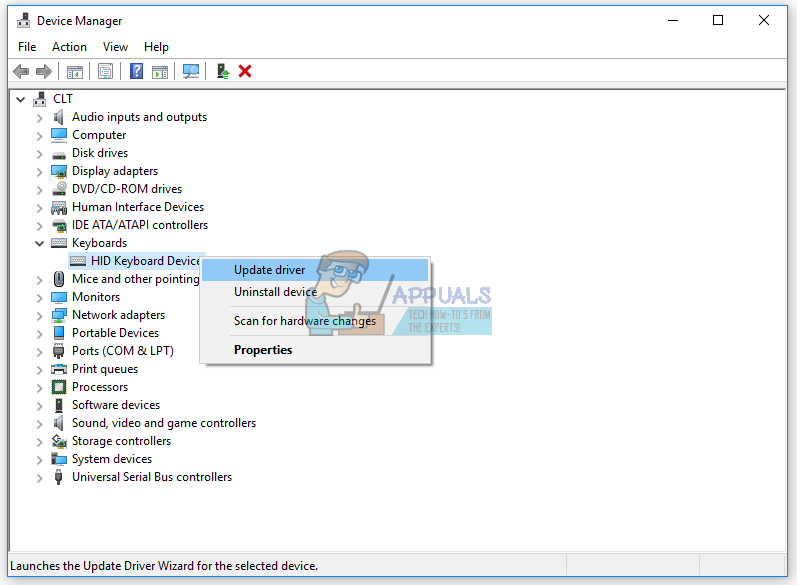Screen dimensions: 797x585
Task: Click the Back arrow toolbar icon
Action: point(21,72)
